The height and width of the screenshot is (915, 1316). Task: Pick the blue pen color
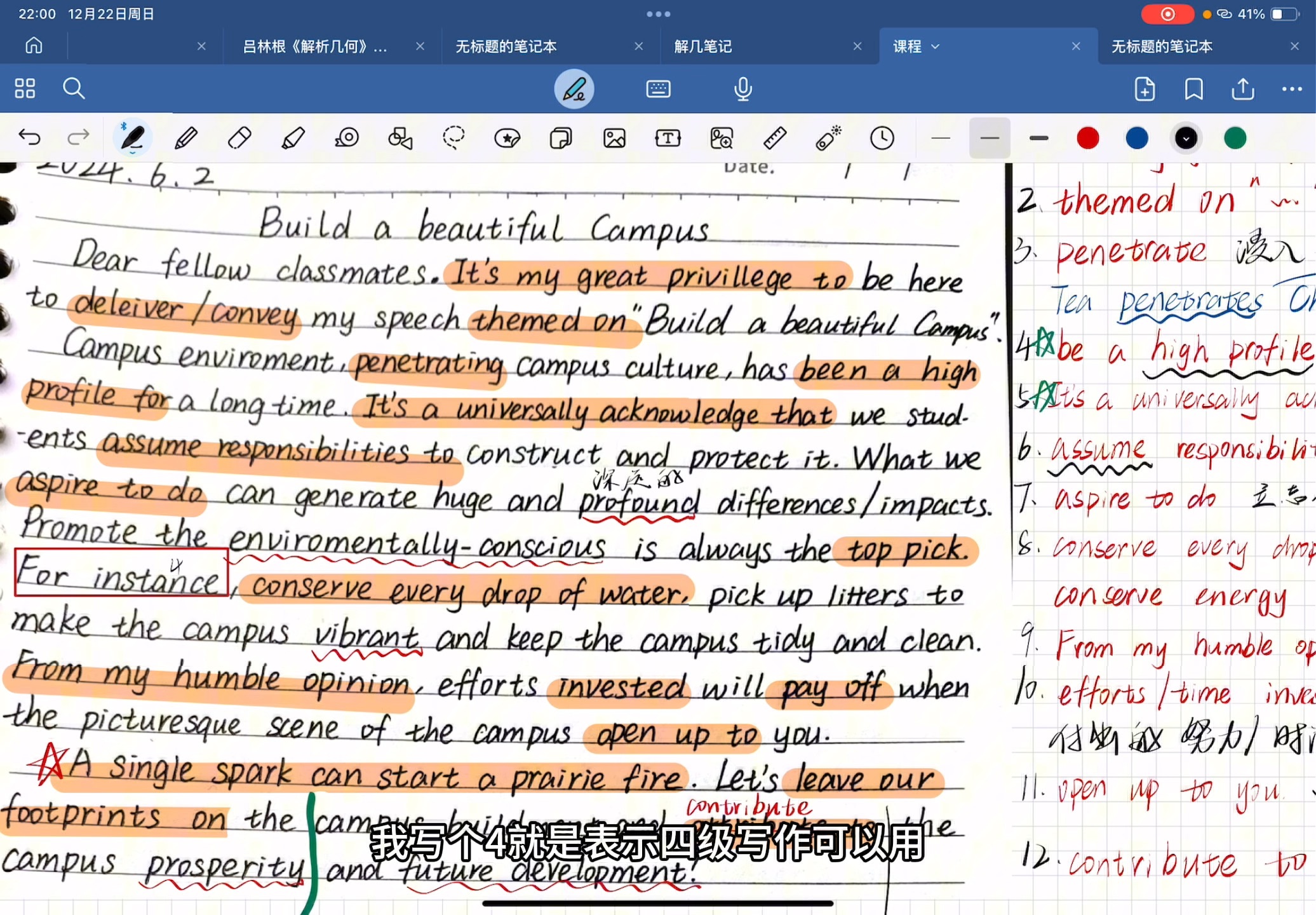click(x=1137, y=138)
